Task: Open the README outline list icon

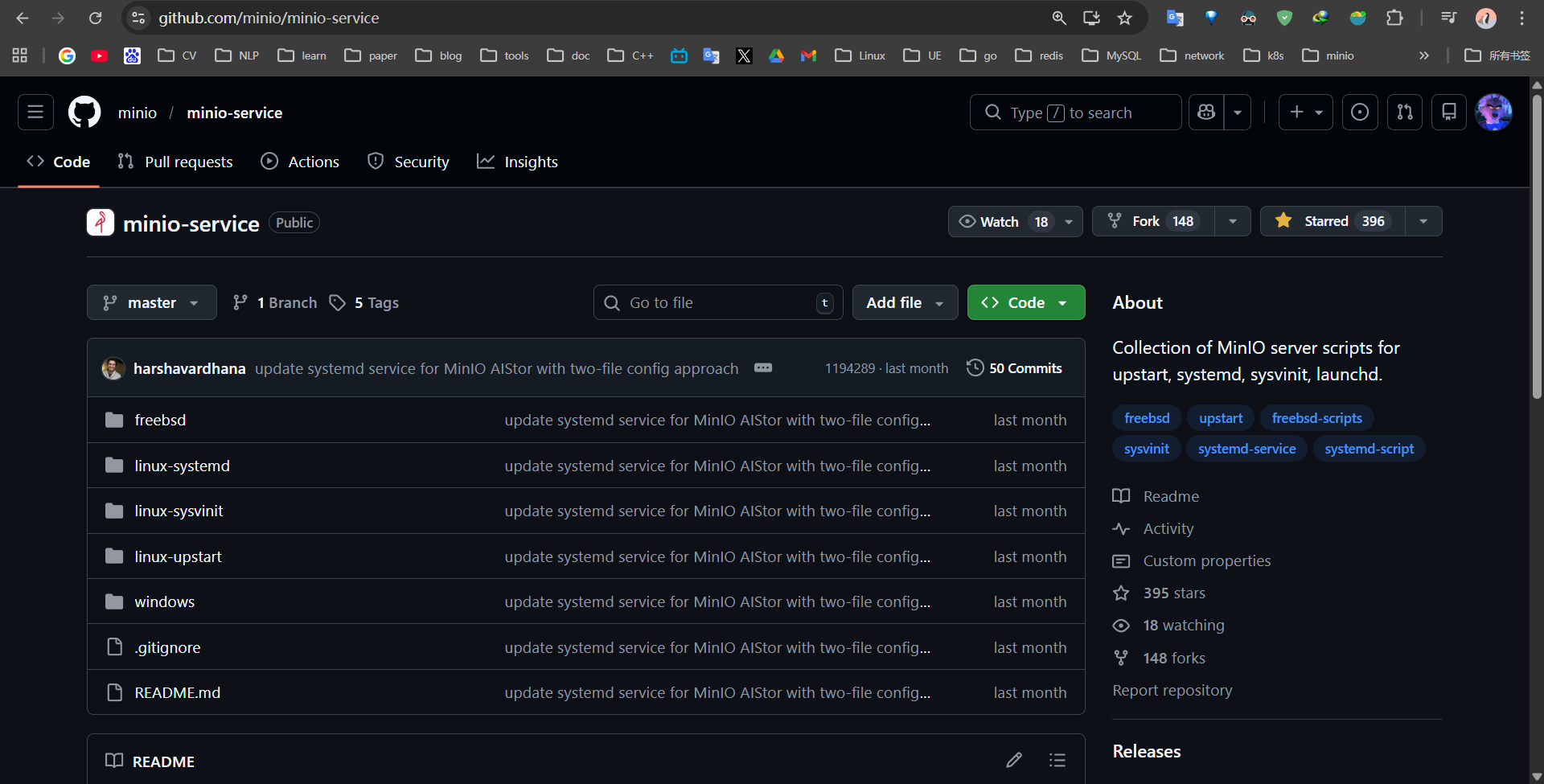Action: click(1057, 761)
